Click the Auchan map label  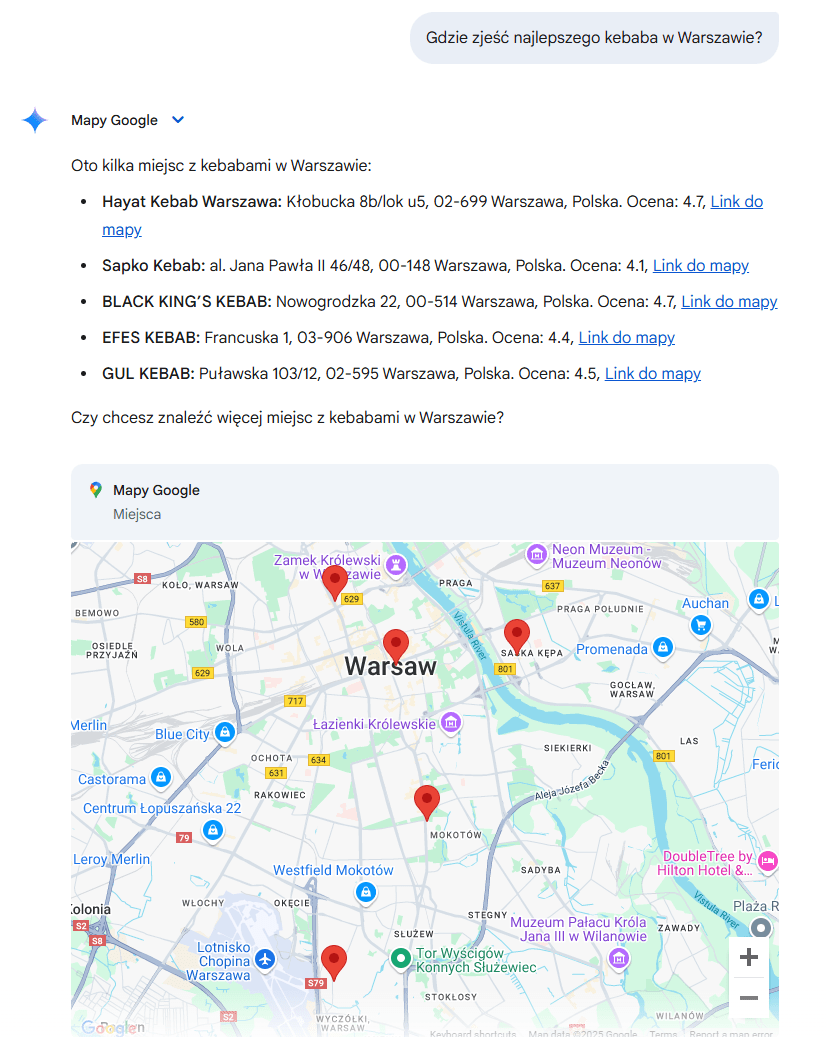click(706, 603)
